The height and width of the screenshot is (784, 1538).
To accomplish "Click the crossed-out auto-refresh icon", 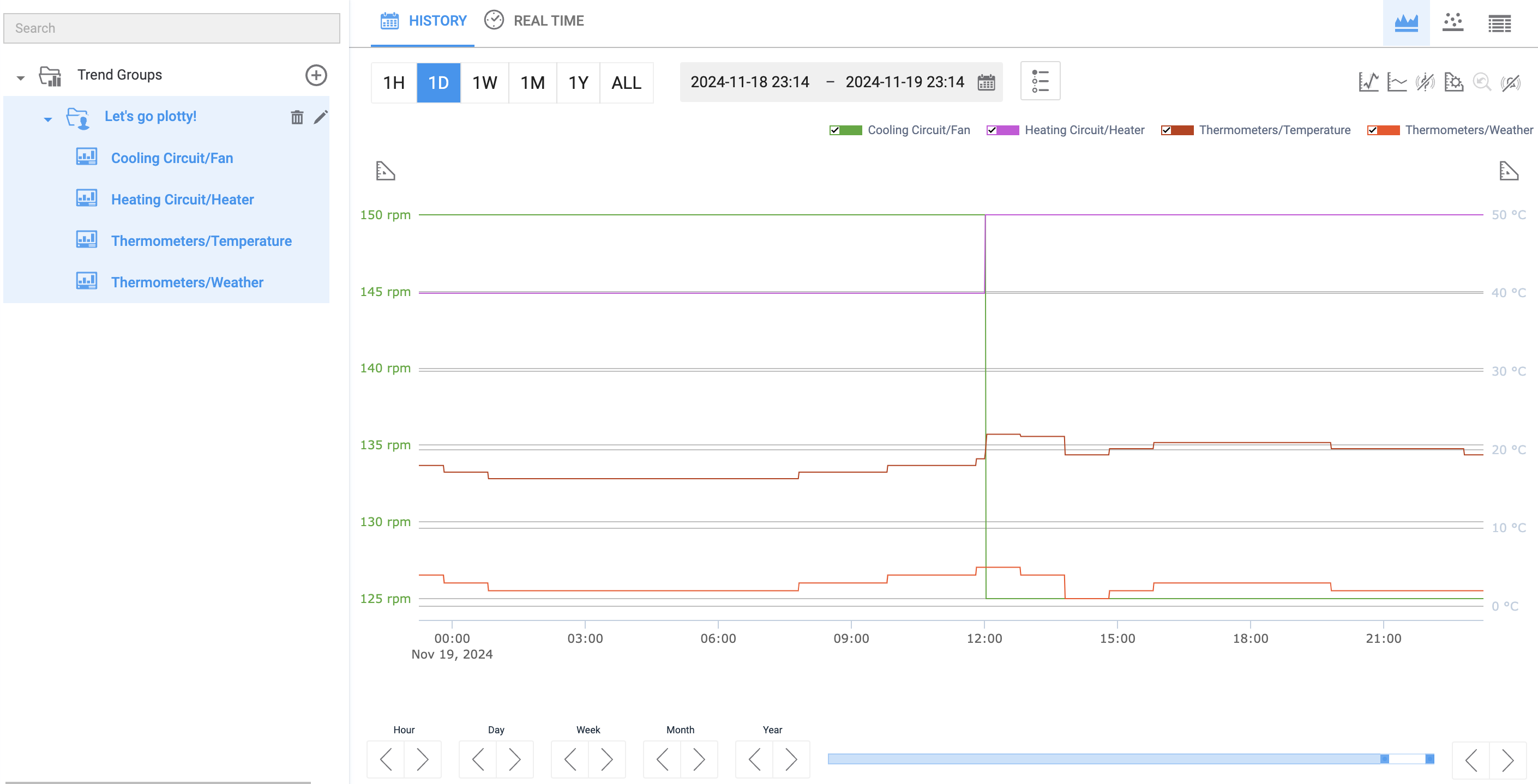I will click(1511, 82).
